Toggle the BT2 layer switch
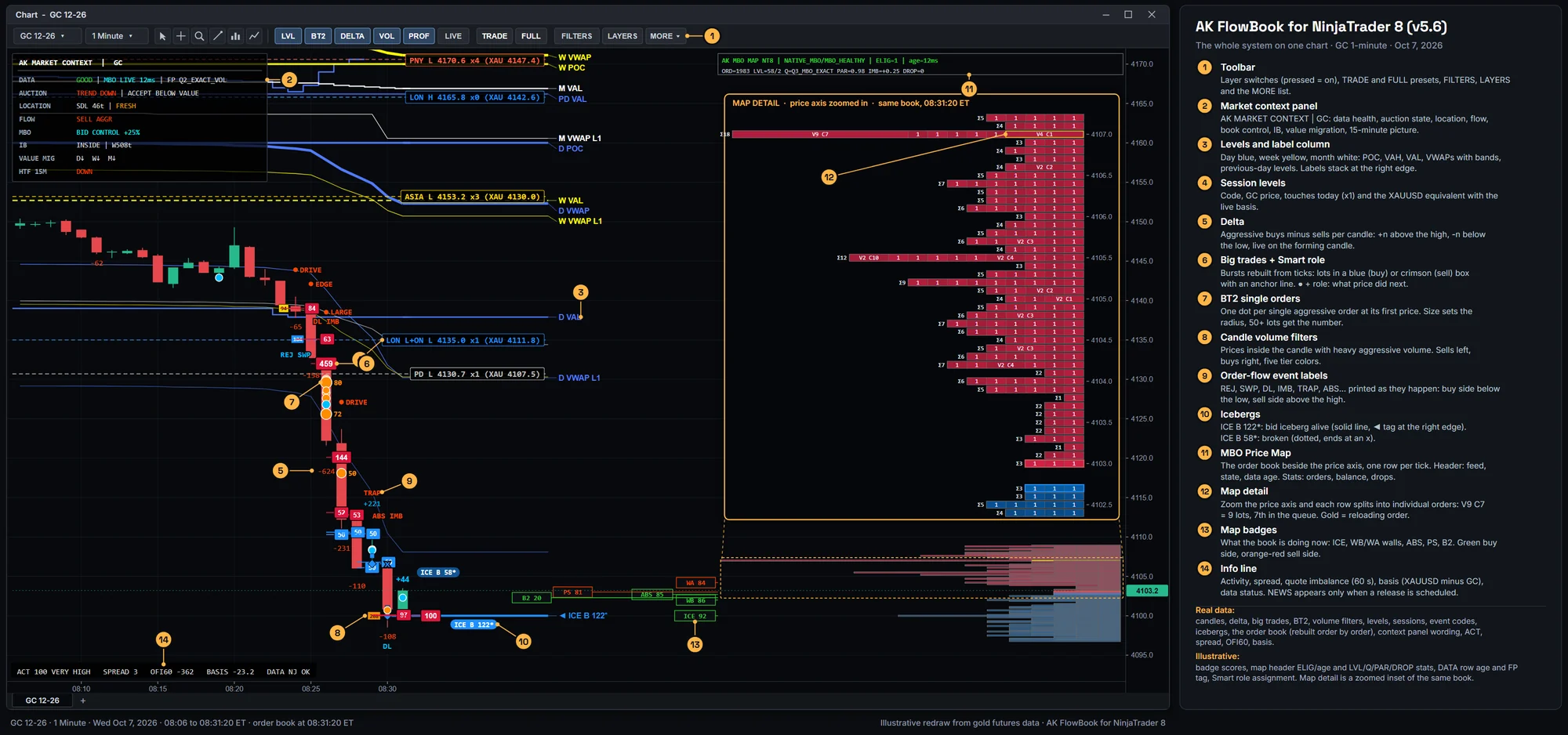Screen dimensions: 1568x735 [x=318, y=36]
